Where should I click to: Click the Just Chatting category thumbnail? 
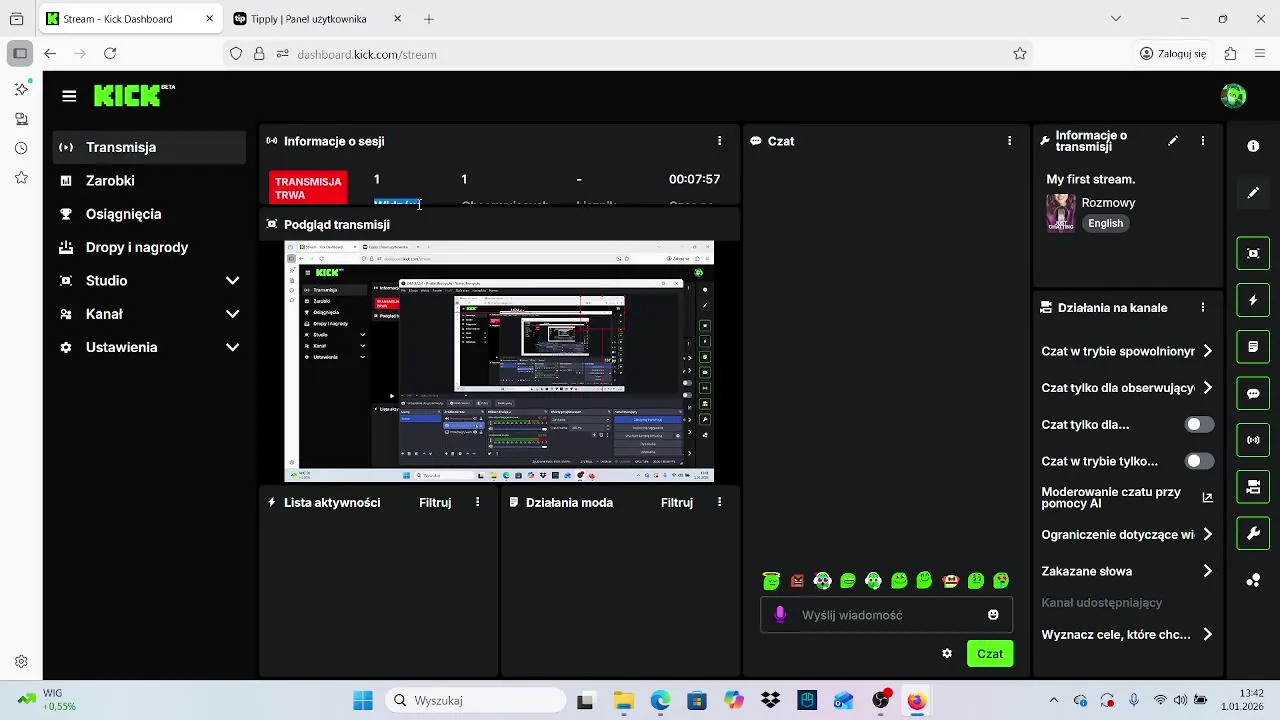coord(1060,213)
